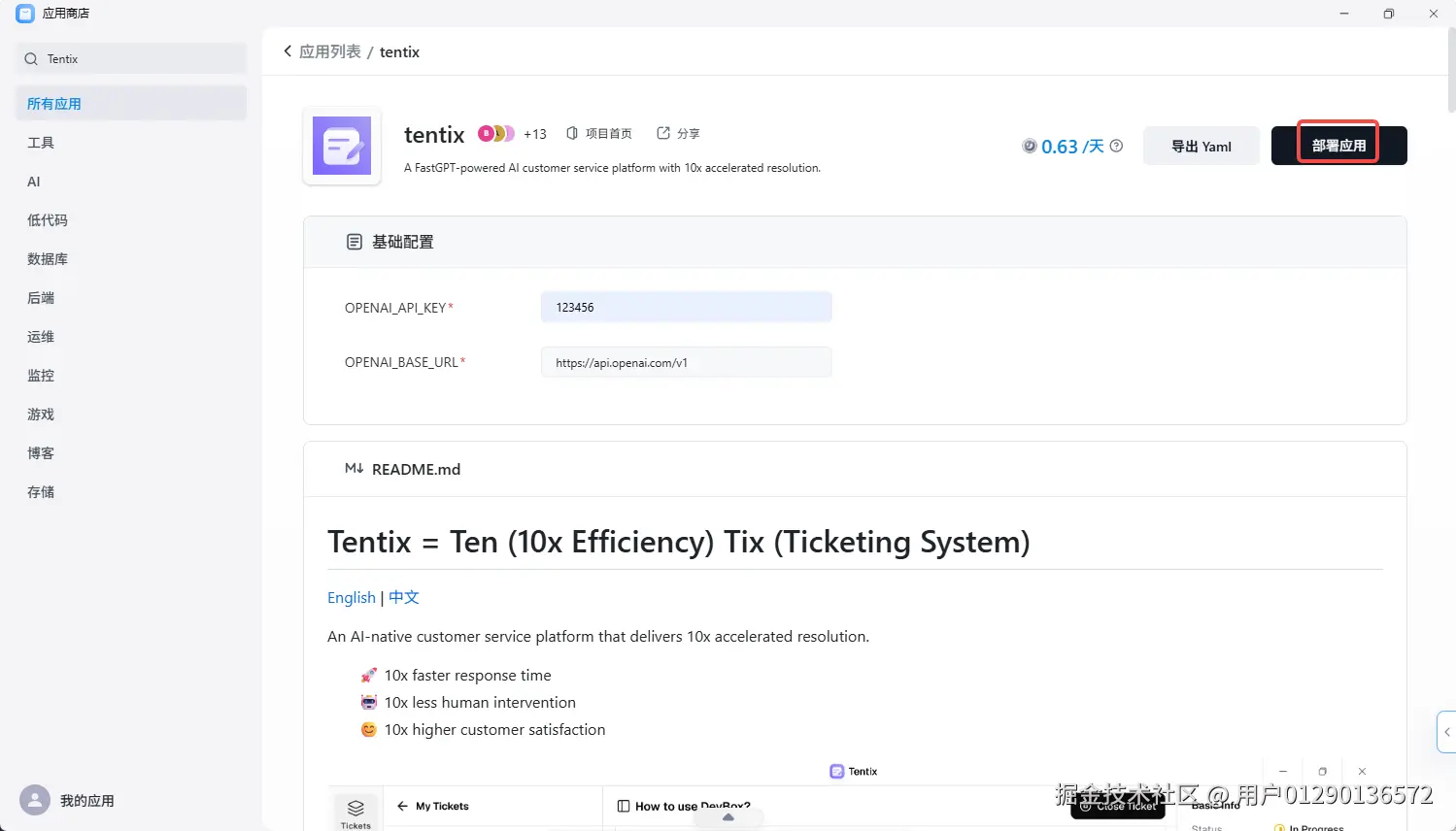Open 我的应用 page
This screenshot has width=1456, height=831.
coord(87,801)
